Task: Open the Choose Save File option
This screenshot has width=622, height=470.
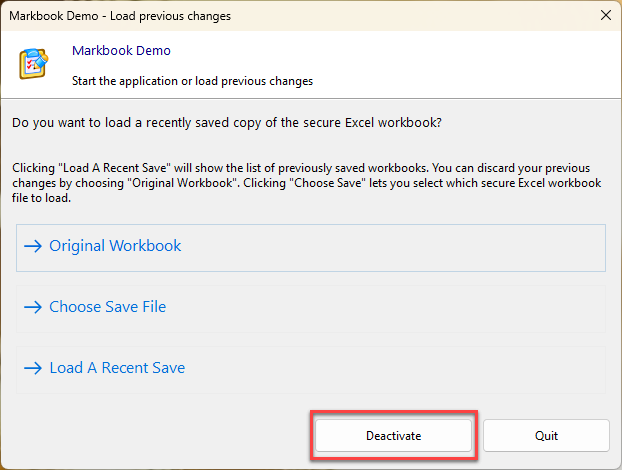Action: click(107, 307)
